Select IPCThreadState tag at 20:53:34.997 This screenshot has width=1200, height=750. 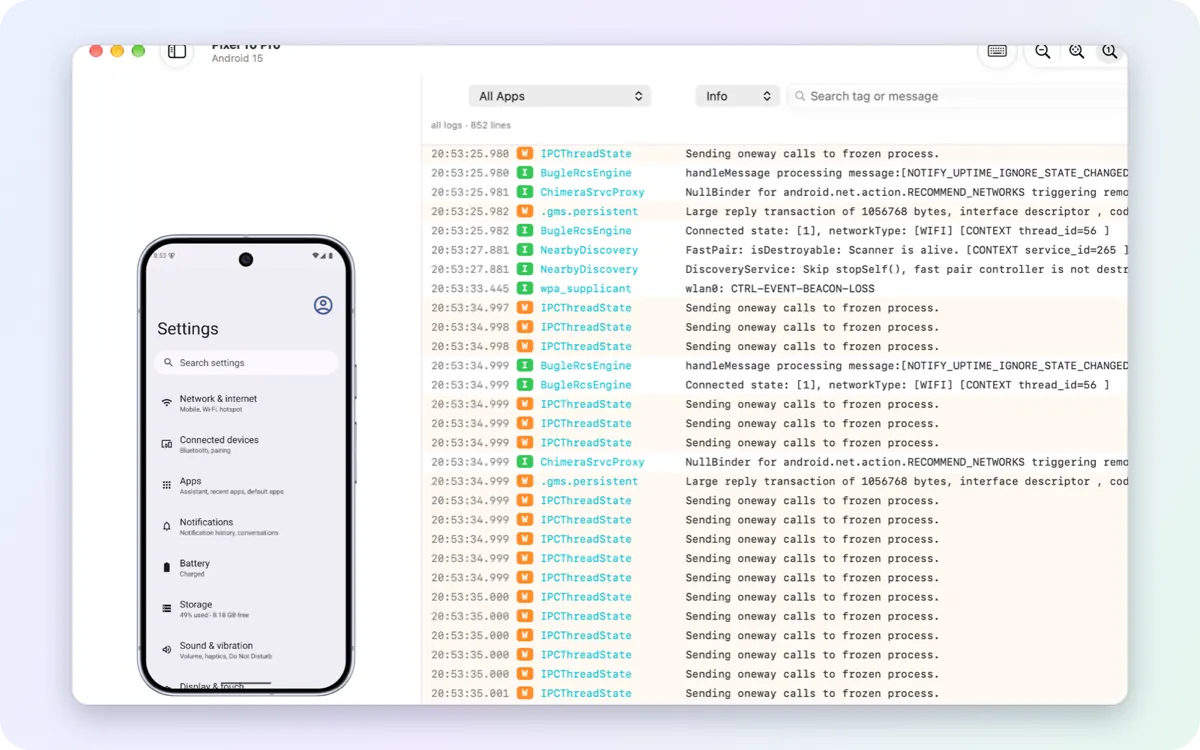tap(586, 308)
